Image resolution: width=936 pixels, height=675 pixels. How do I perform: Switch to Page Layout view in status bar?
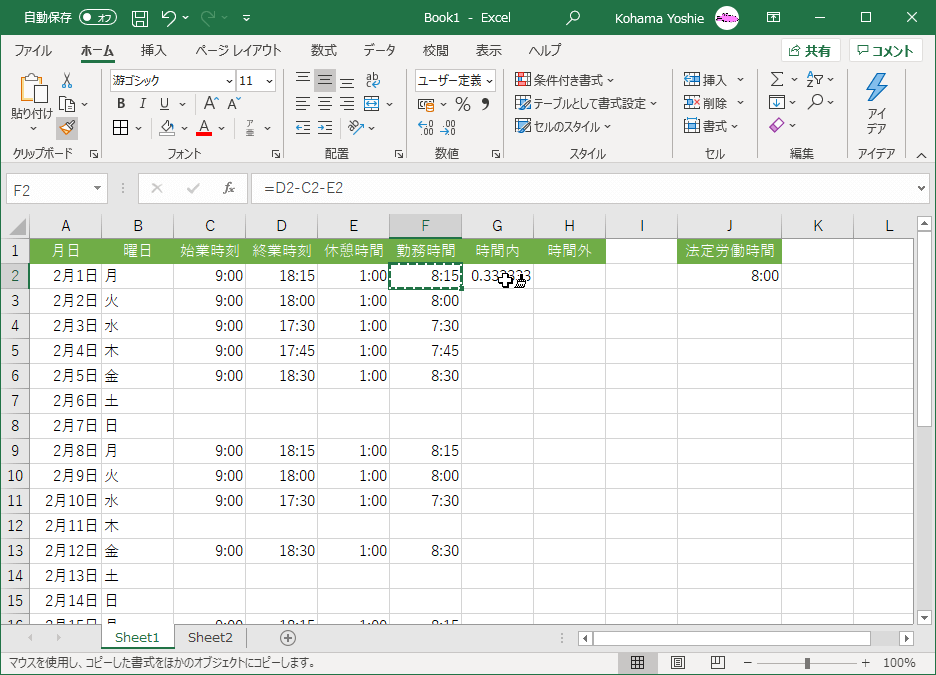tap(678, 662)
